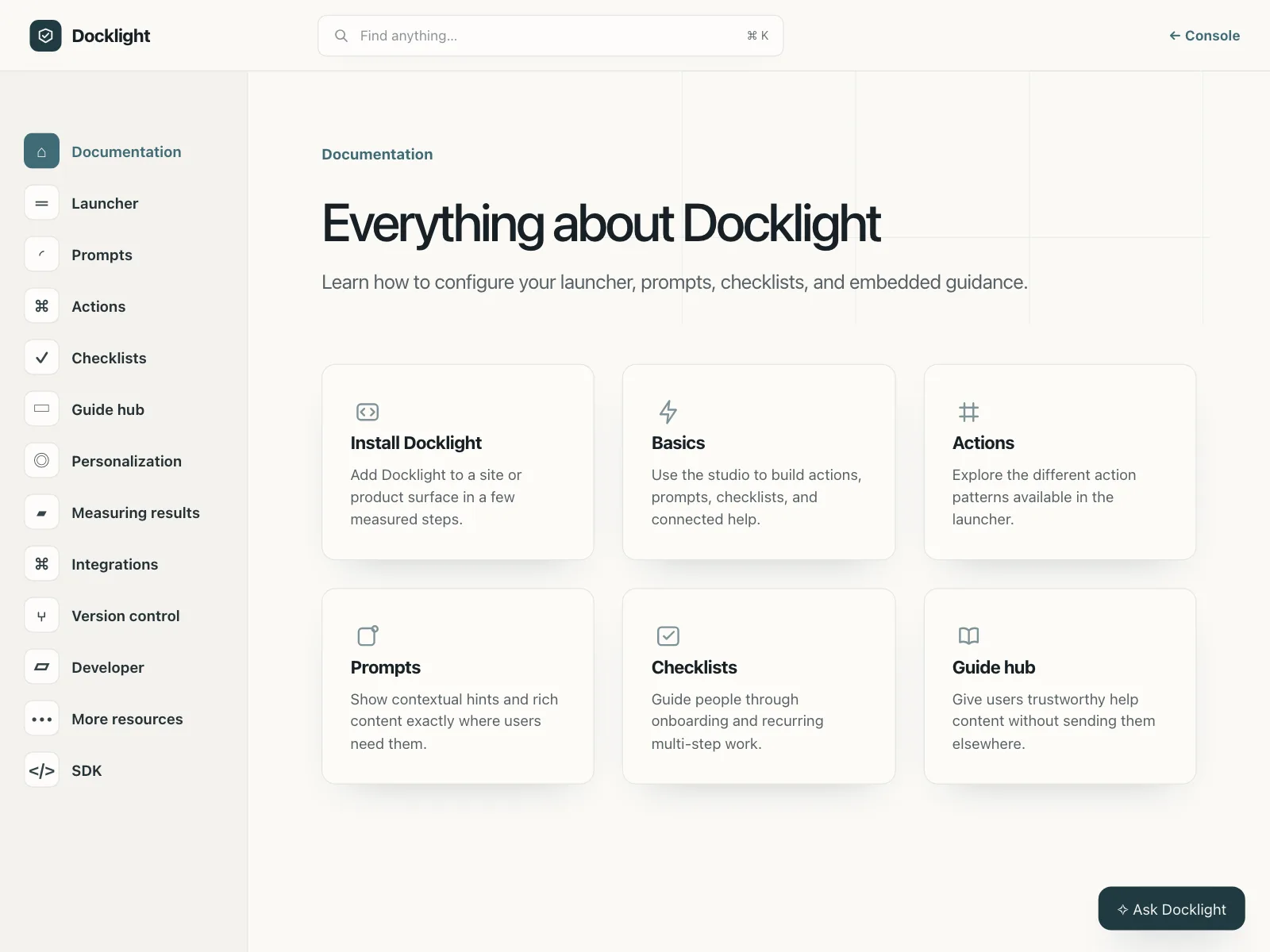Screen dimensions: 1270x952
Task: Click the checkbox icon on Checklists card
Action: point(668,635)
